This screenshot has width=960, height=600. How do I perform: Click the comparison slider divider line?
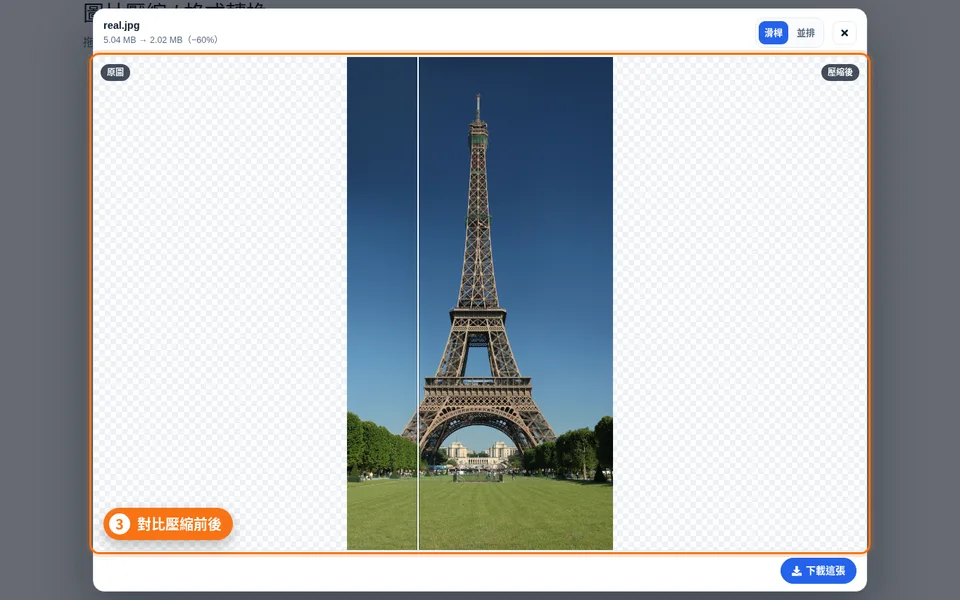418,304
